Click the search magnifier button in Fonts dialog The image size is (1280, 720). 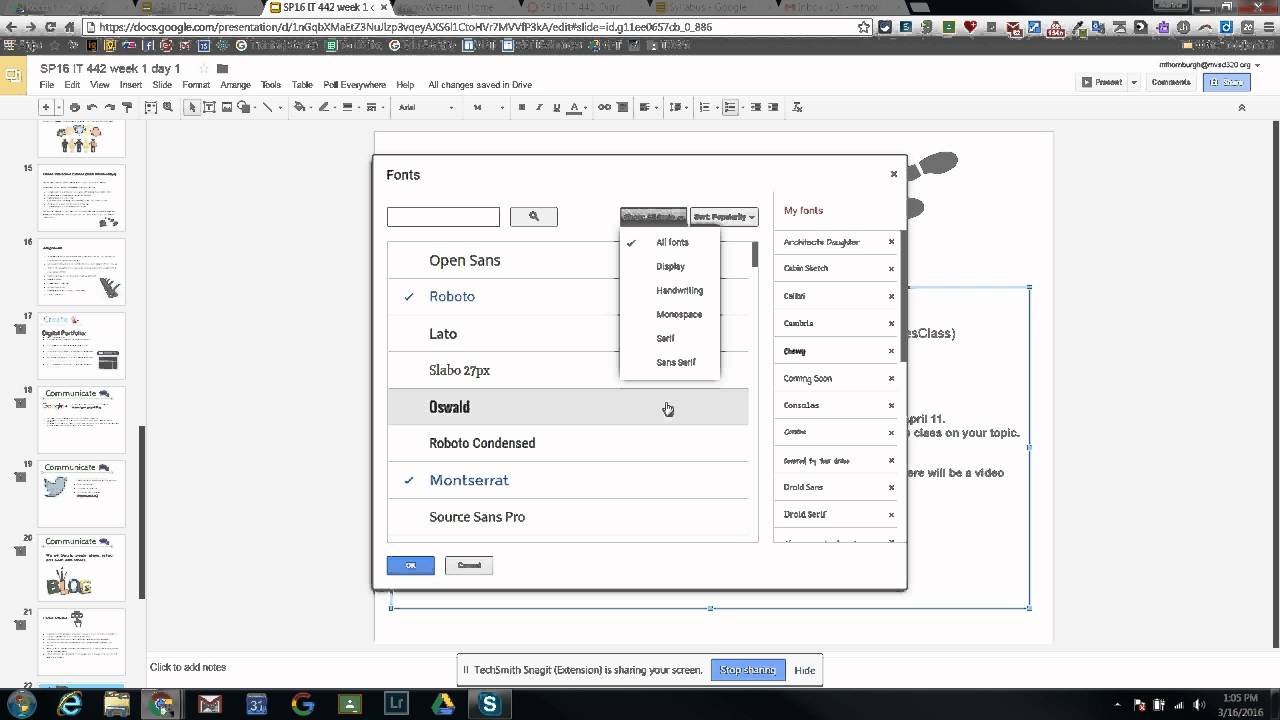click(533, 216)
